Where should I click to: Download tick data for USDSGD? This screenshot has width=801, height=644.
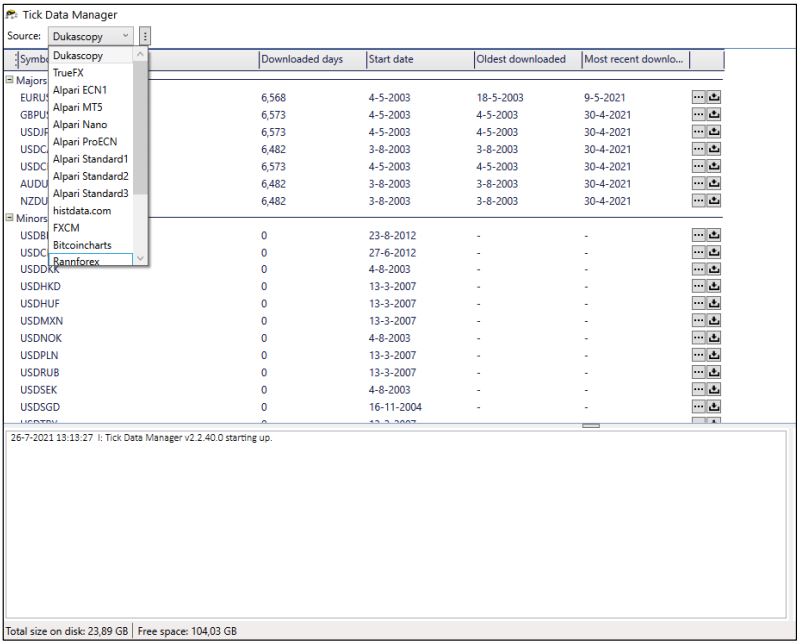[x=714, y=407]
